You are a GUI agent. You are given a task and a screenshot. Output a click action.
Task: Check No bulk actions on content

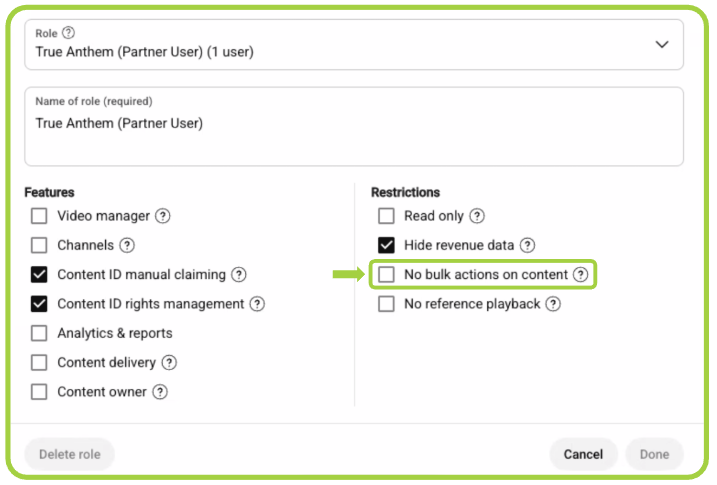pos(386,275)
